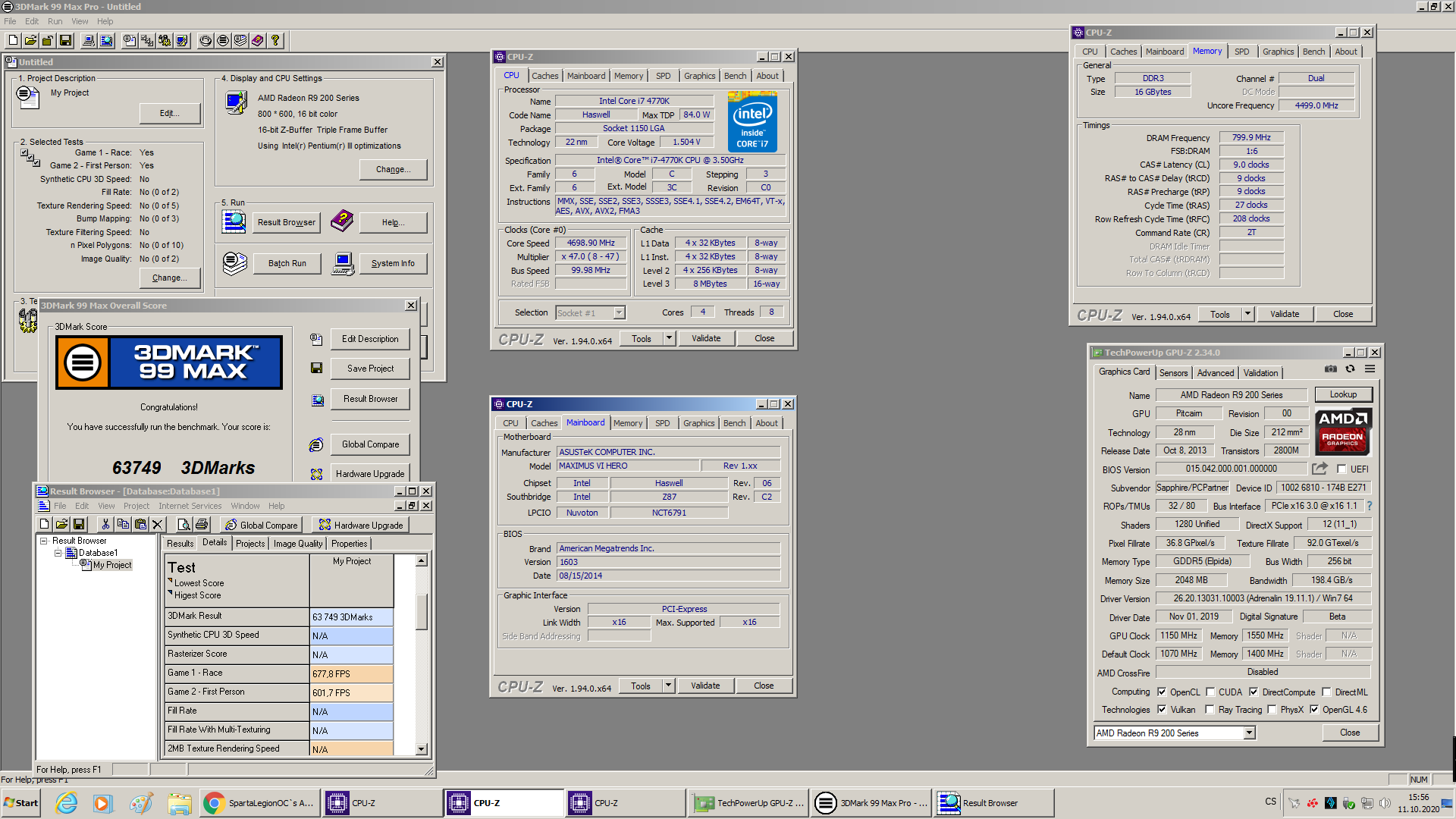Click the Result Browser vertical scrollbar thumb
This screenshot has width=1456, height=819.
tap(422, 612)
